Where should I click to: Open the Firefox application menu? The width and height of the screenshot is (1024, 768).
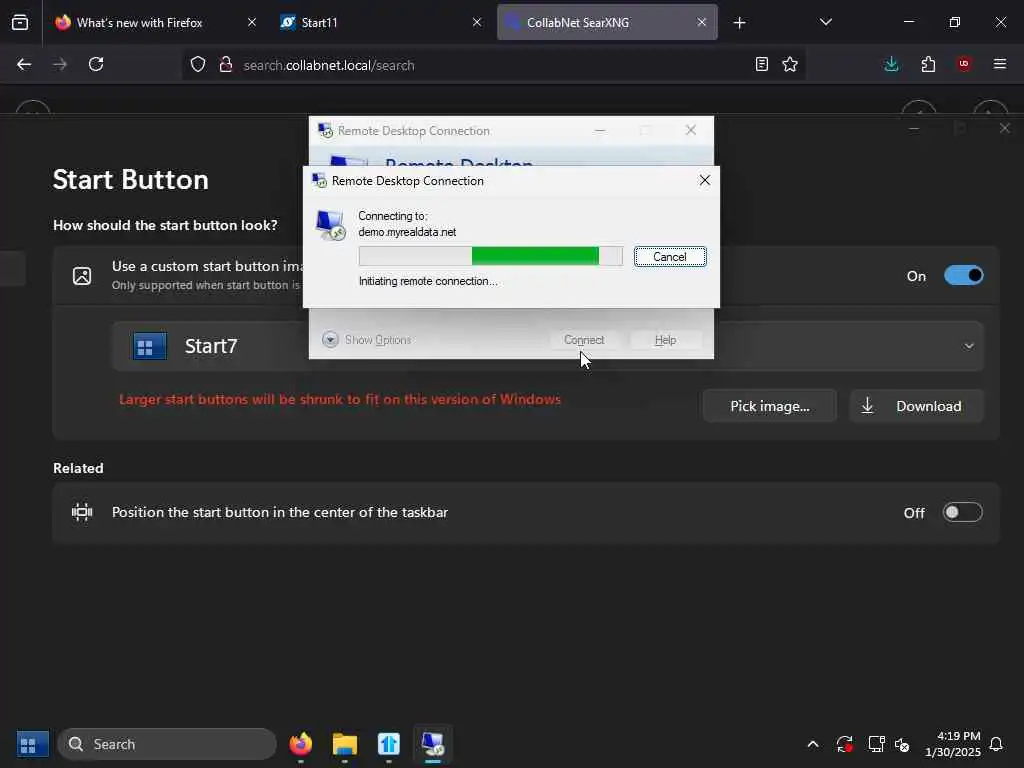pos(1000,64)
